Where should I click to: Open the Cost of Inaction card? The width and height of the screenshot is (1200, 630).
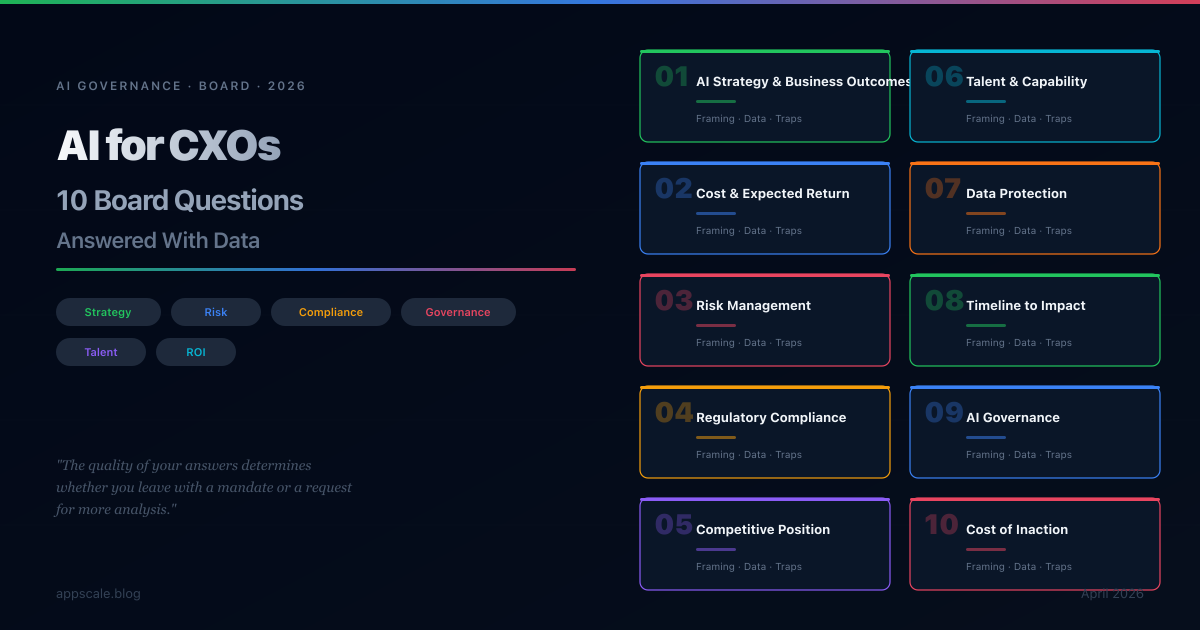pos(1035,545)
